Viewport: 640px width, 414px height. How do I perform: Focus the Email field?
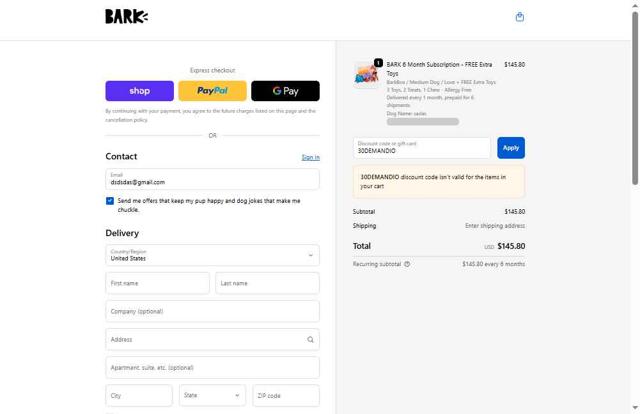click(212, 179)
